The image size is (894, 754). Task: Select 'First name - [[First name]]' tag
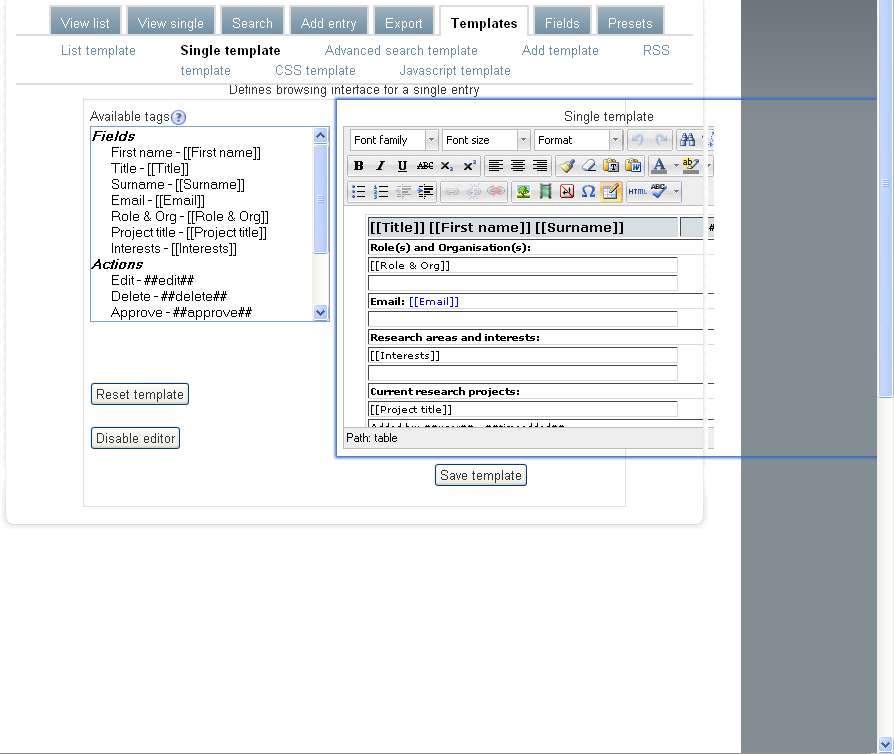point(186,153)
